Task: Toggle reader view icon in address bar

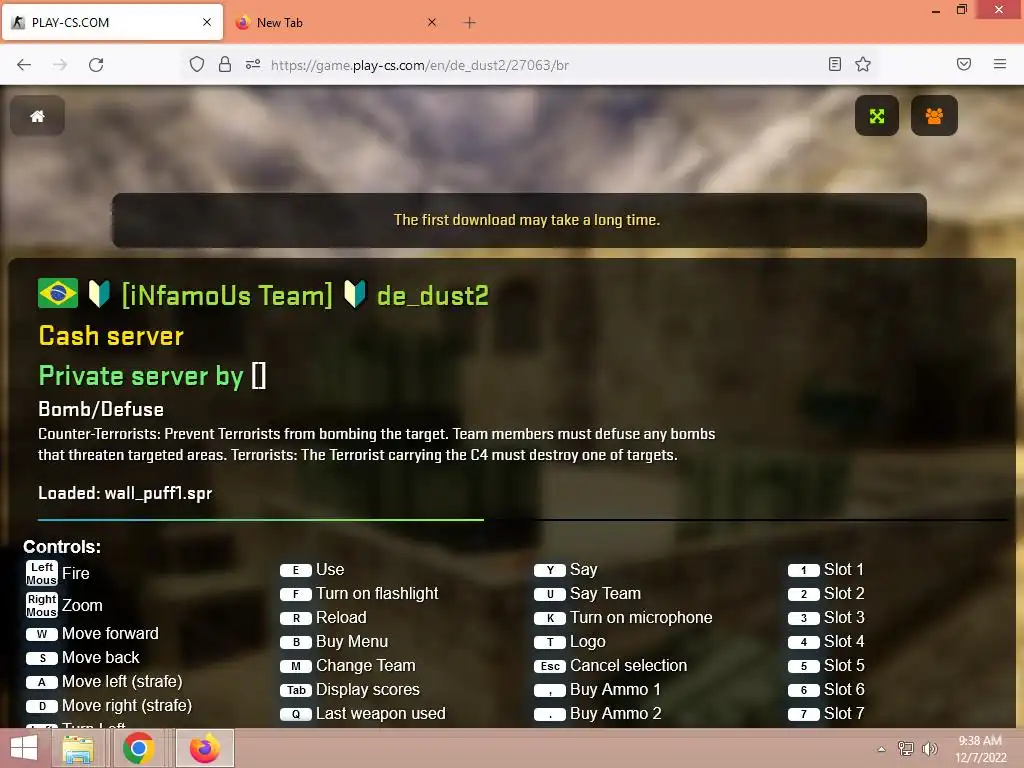Action: click(834, 64)
